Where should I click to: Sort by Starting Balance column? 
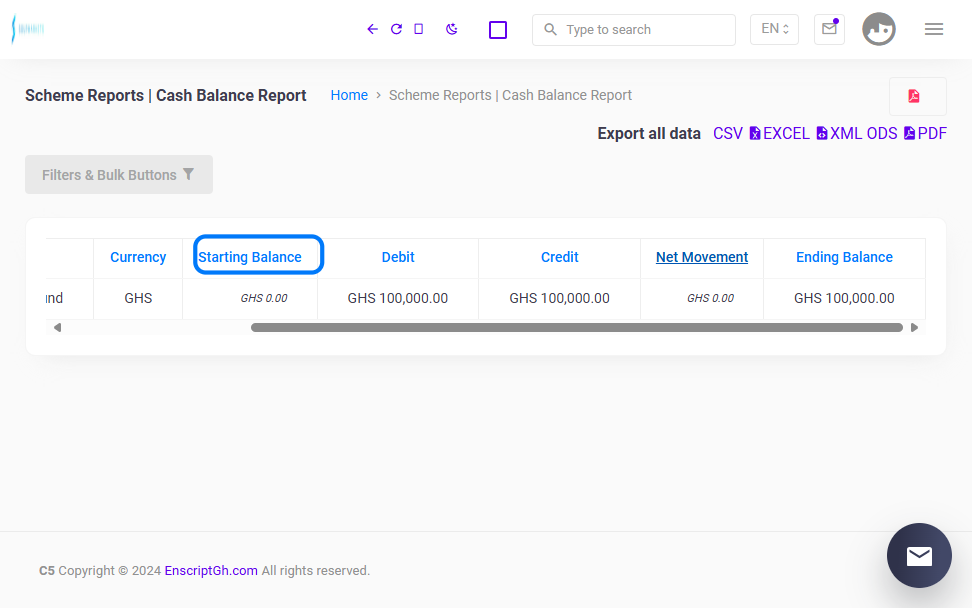[x=250, y=257]
